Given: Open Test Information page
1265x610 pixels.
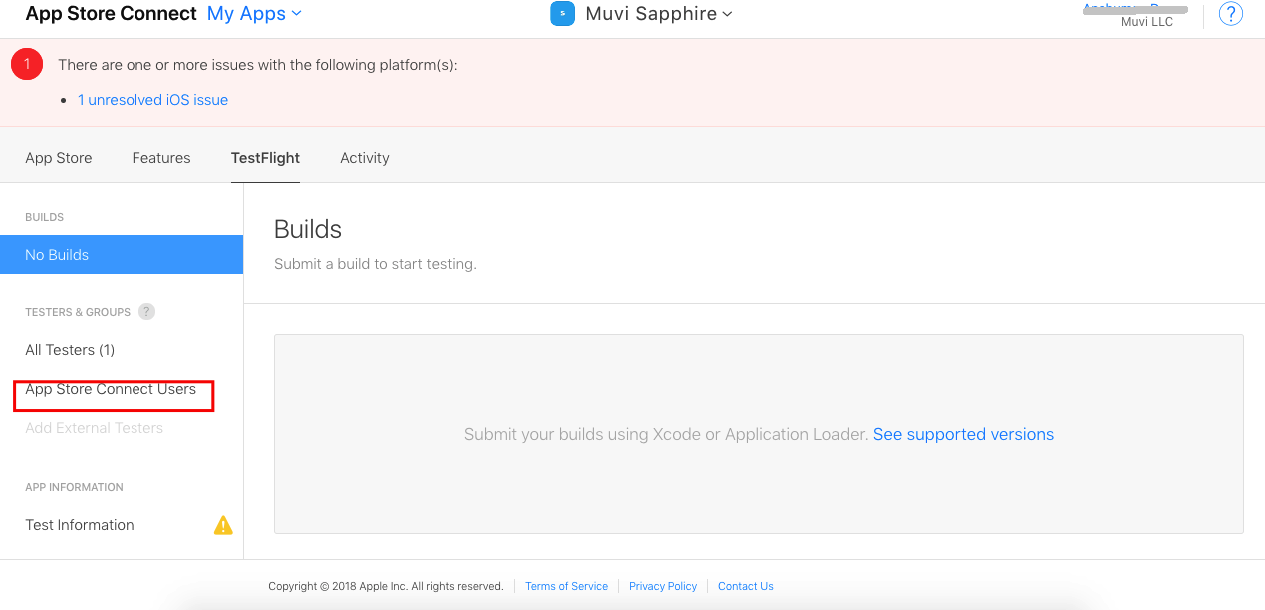Looking at the screenshot, I should pyautogui.click(x=80, y=525).
